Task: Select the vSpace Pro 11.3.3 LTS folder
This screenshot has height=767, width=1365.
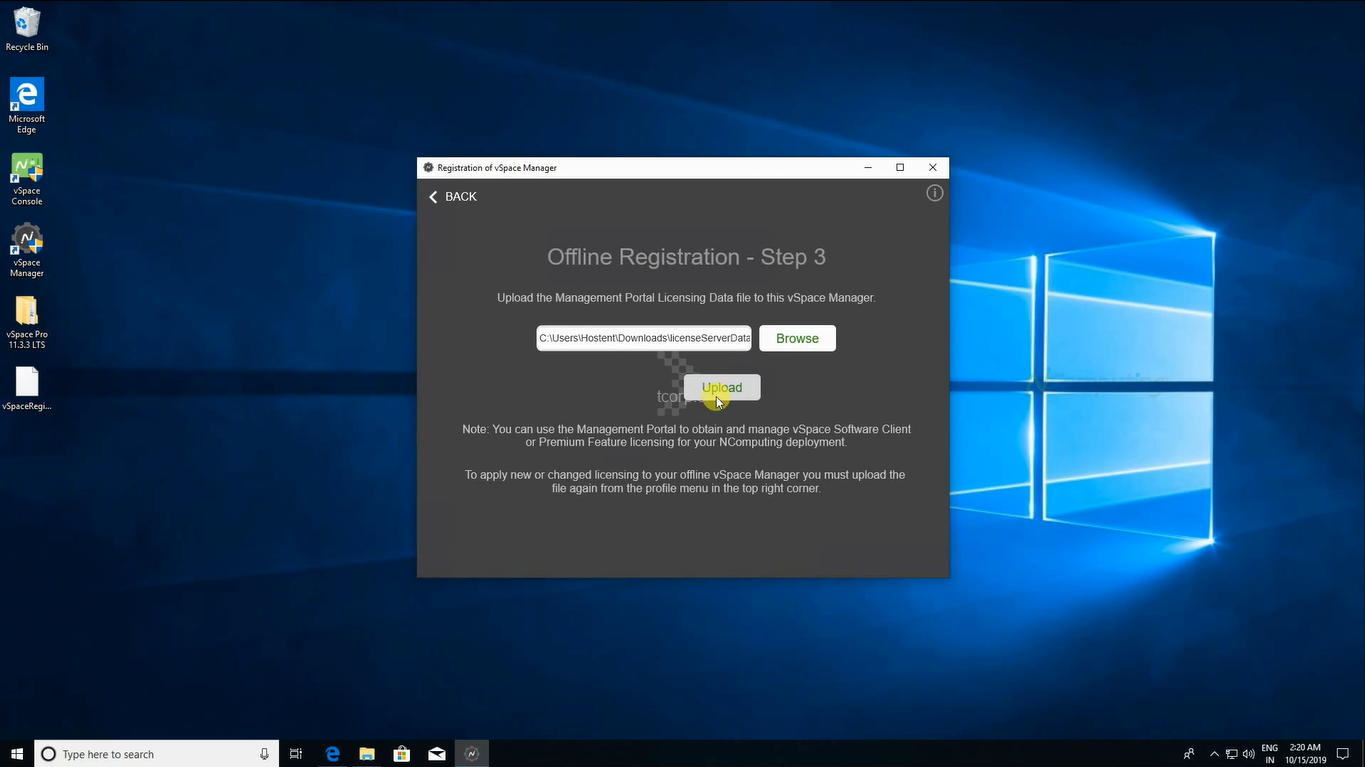Action: point(27,321)
